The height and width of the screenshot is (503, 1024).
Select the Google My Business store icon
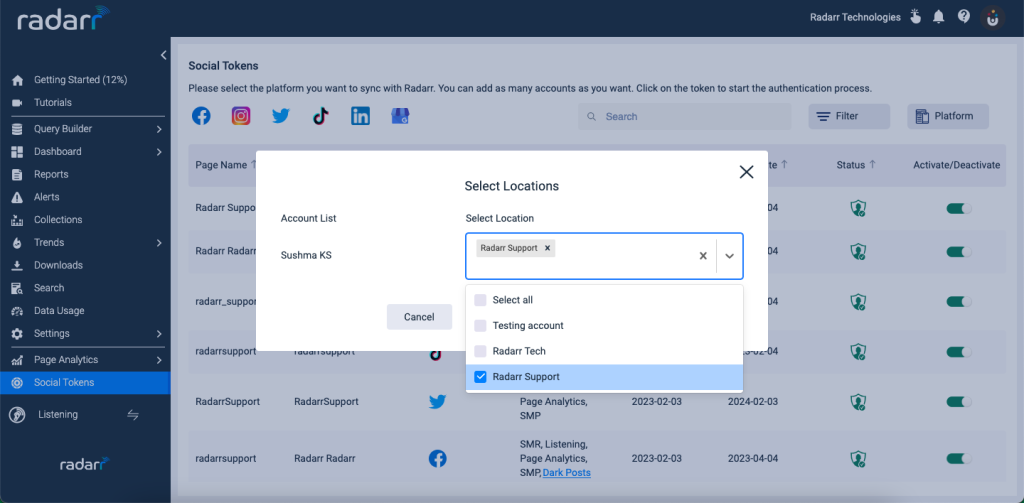400,116
